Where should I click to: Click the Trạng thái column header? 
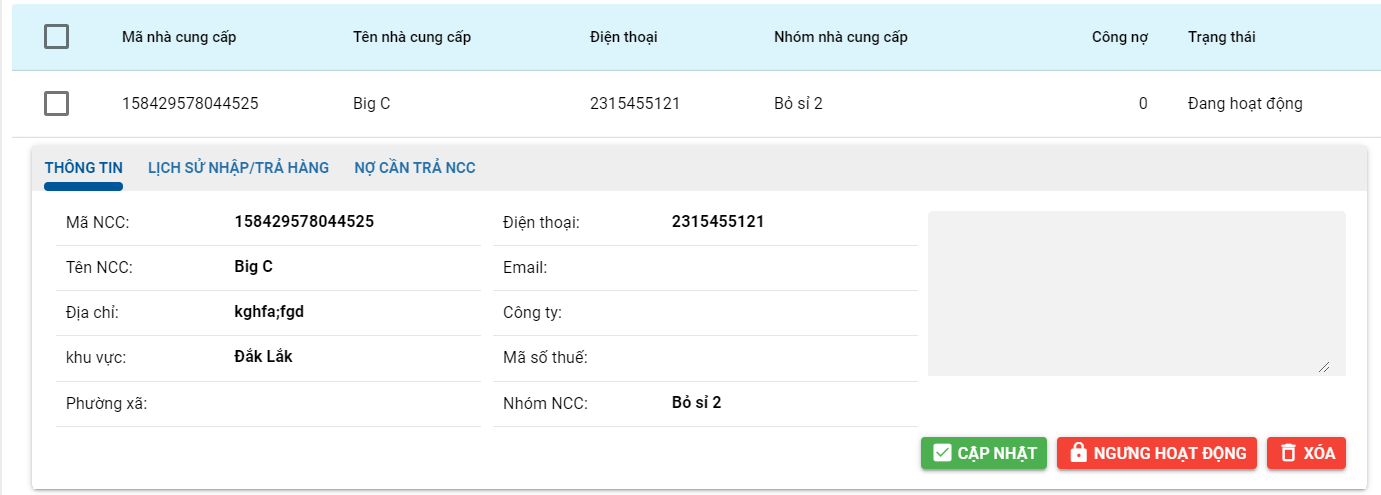(1222, 37)
